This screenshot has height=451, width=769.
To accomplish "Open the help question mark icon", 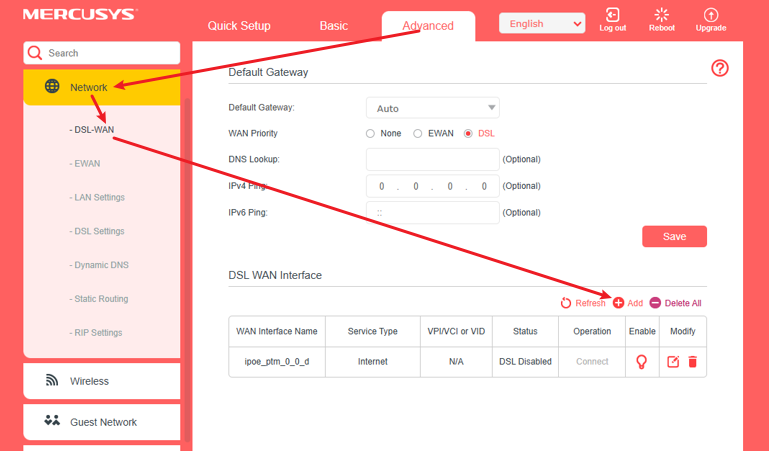I will point(719,68).
